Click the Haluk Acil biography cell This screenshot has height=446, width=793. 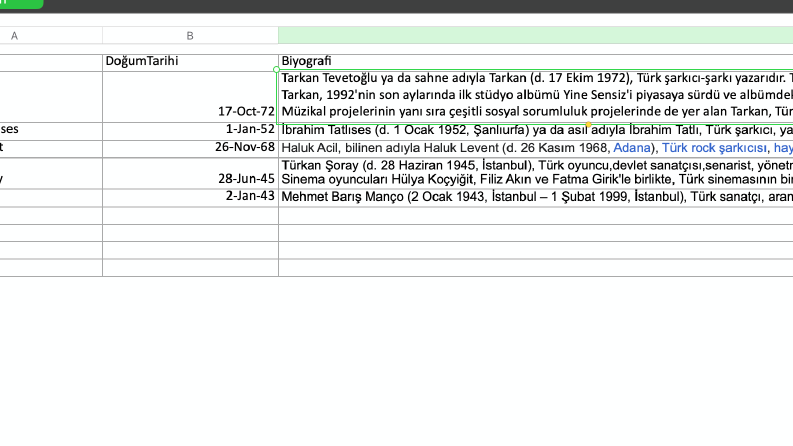pyautogui.click(x=536, y=149)
